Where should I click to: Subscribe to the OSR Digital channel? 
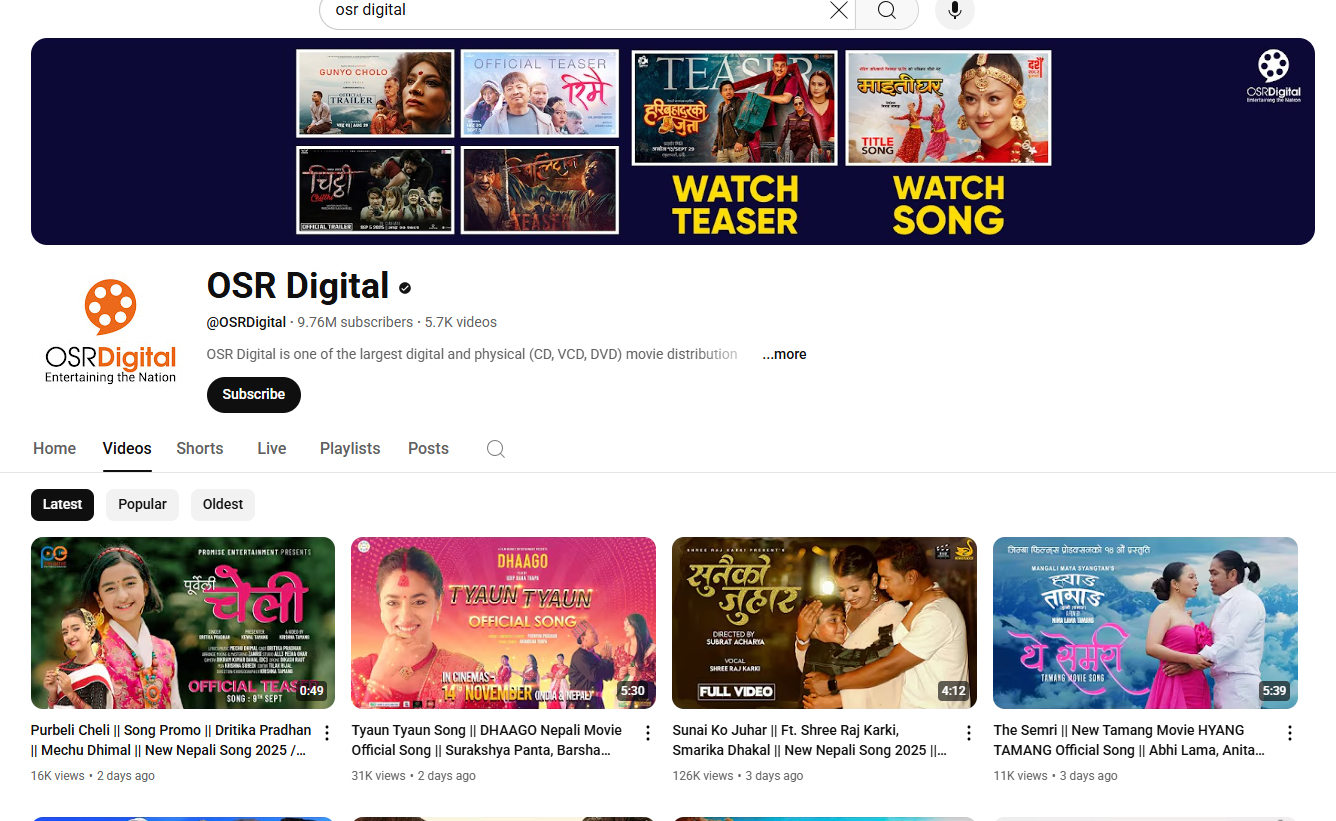tap(254, 395)
